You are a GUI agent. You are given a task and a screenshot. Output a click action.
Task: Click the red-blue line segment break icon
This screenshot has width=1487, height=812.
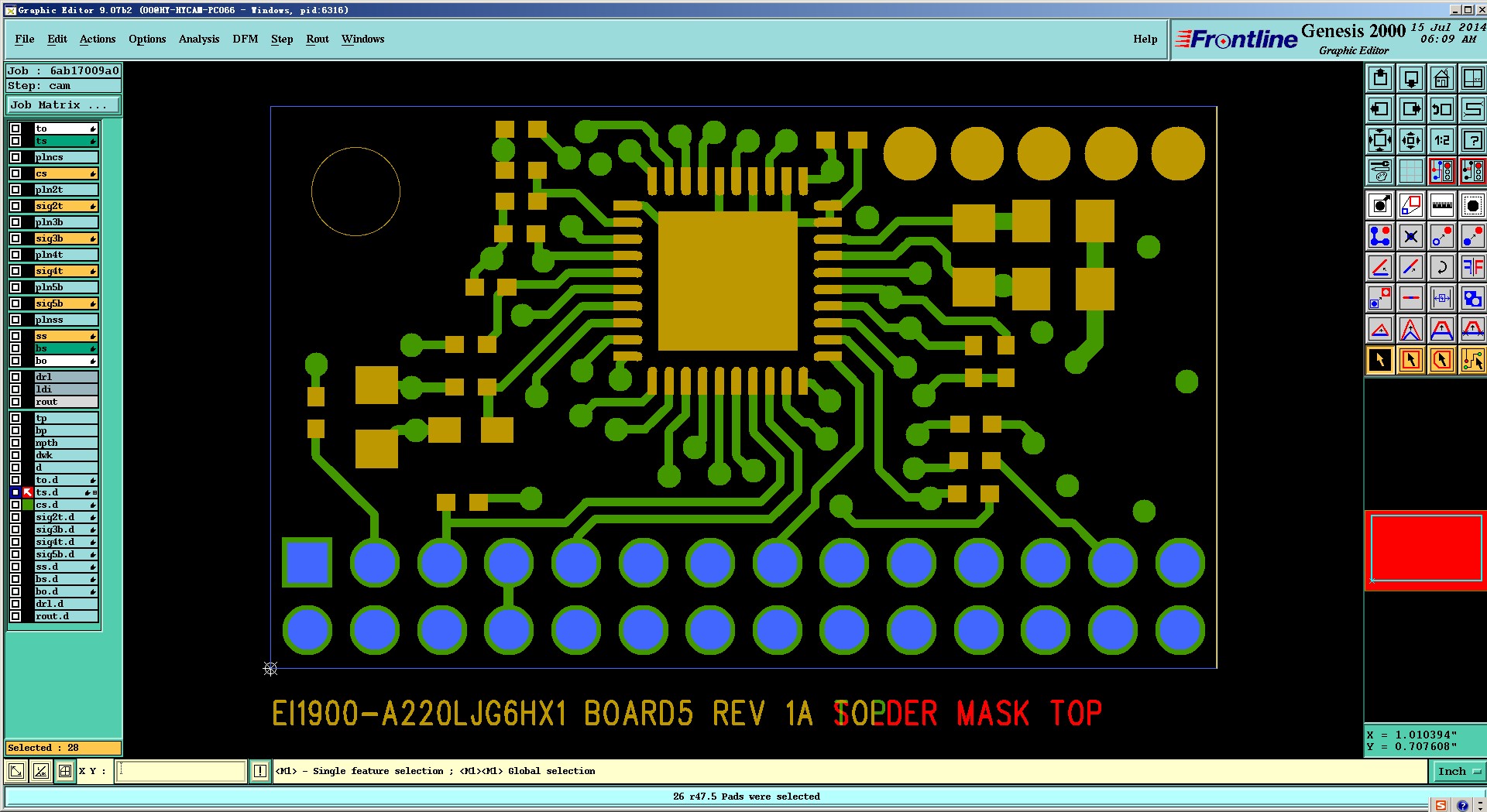coord(1411,298)
